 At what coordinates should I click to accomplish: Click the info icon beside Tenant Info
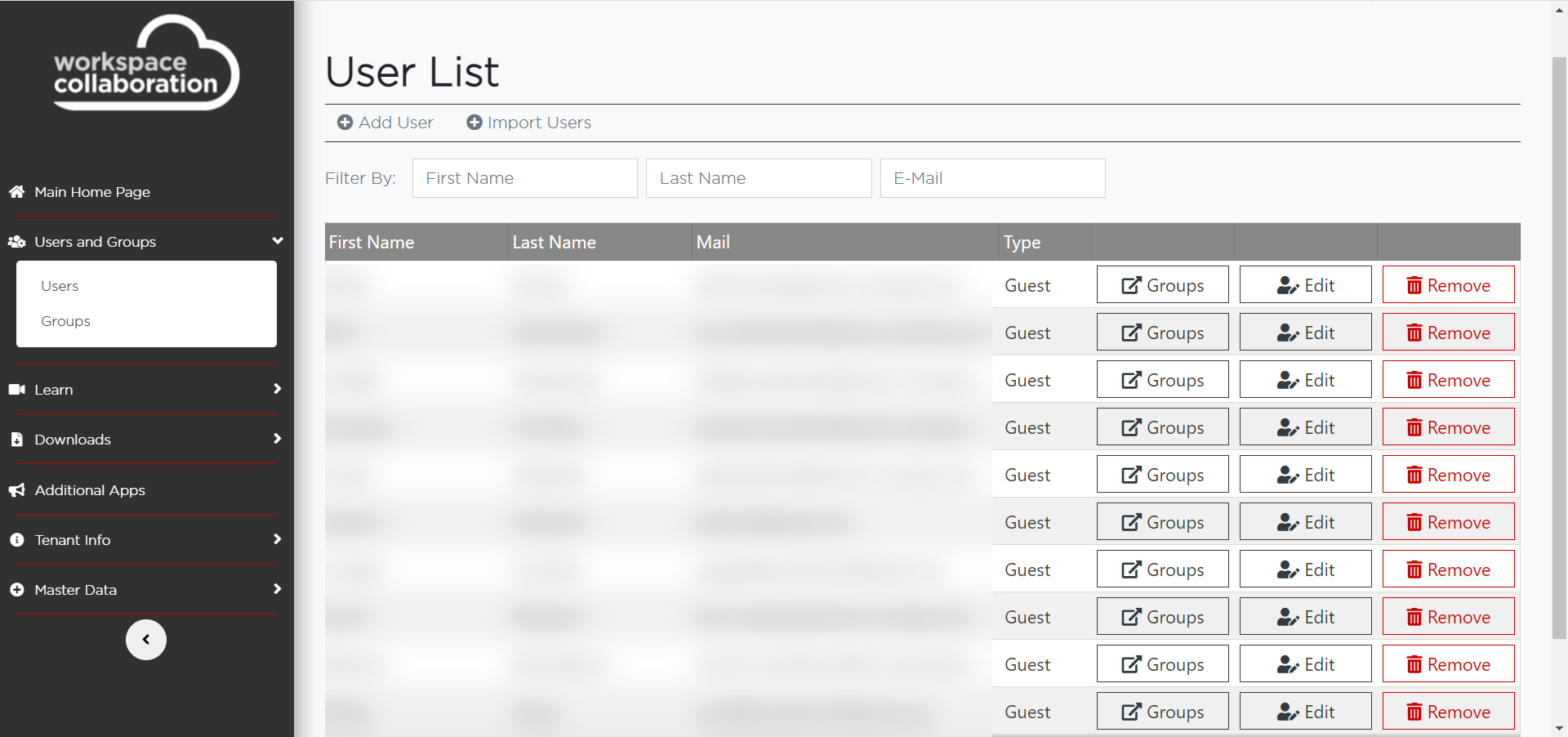(16, 540)
